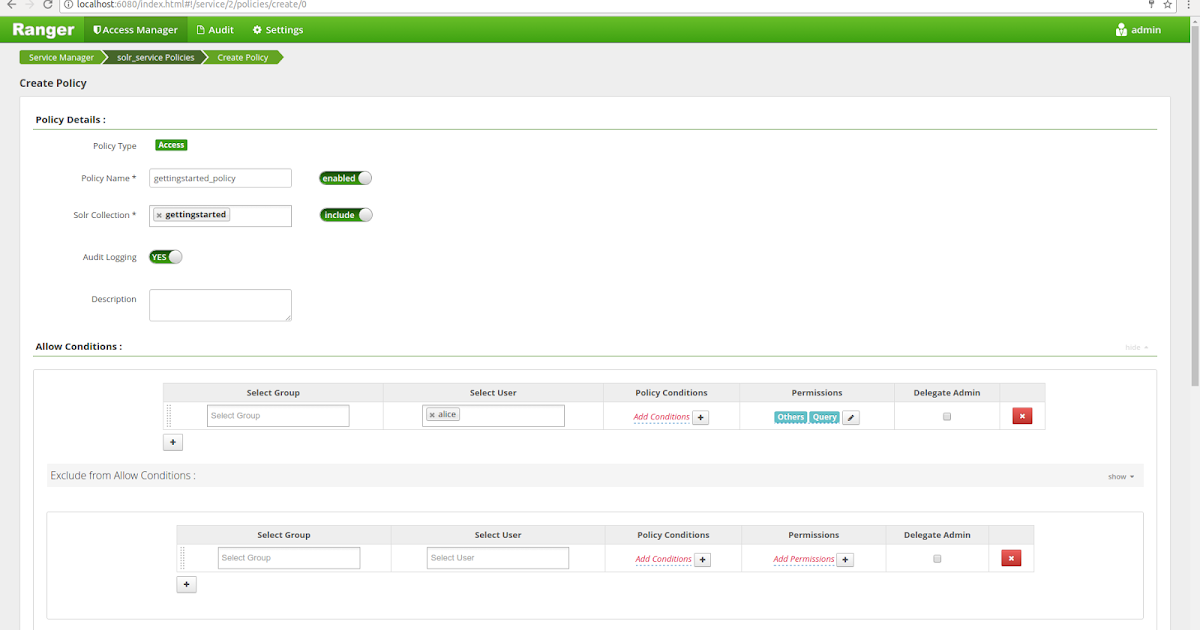The height and width of the screenshot is (630, 1200).
Task: Open the Access Manager menu
Action: [135, 29]
